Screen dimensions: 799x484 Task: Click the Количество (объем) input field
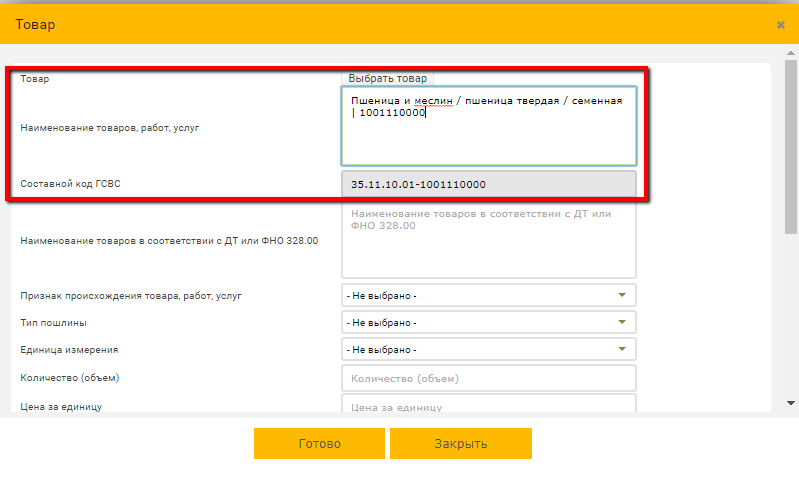coord(489,378)
